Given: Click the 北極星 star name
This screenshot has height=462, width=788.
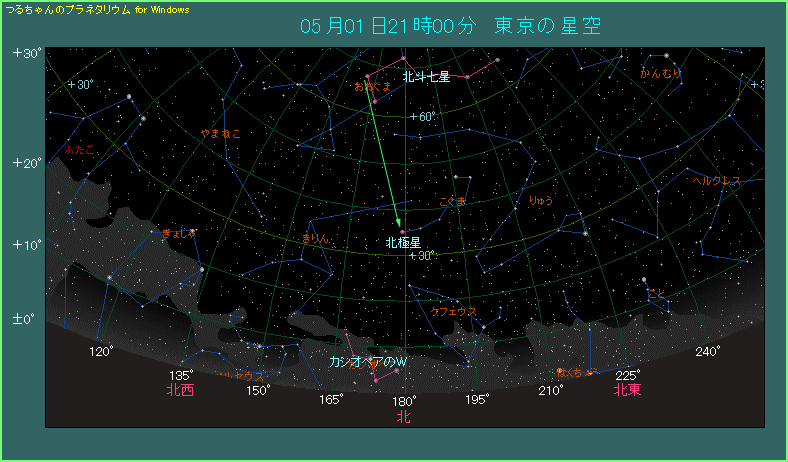Looking at the screenshot, I should [x=403, y=243].
